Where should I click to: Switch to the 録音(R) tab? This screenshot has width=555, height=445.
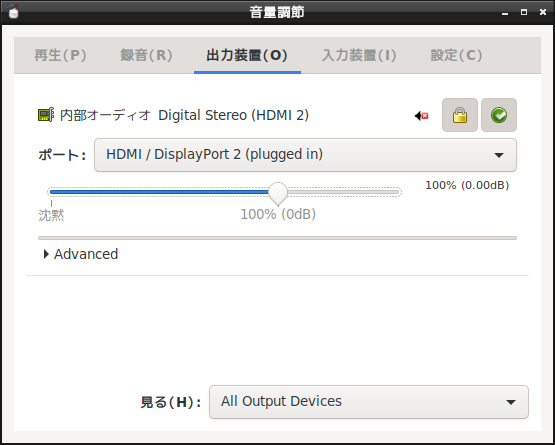(146, 55)
